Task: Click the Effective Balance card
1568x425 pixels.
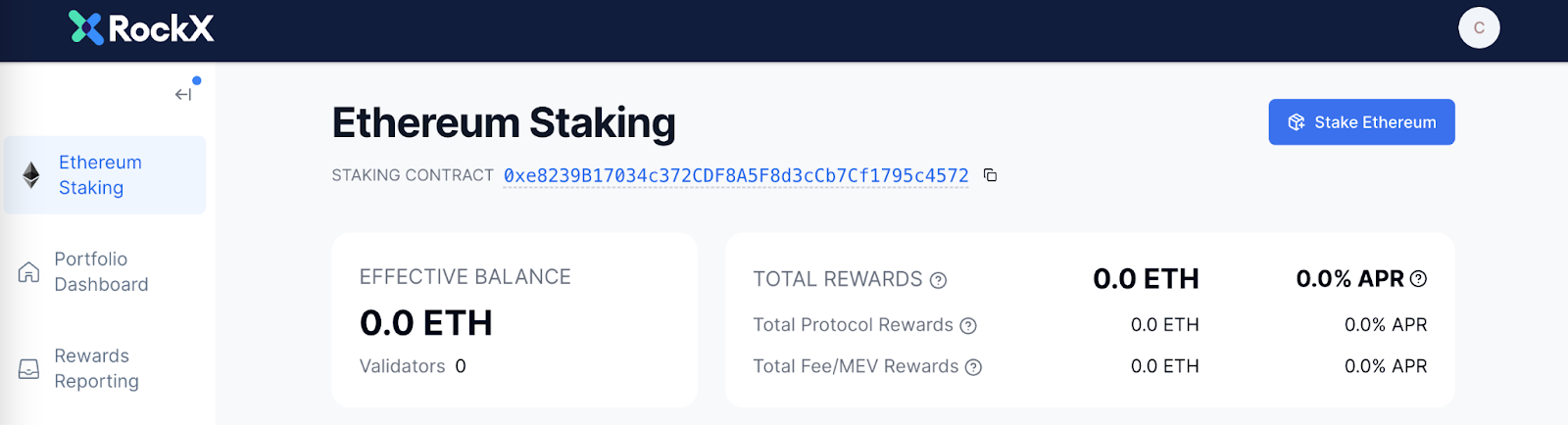Action: 514,319
